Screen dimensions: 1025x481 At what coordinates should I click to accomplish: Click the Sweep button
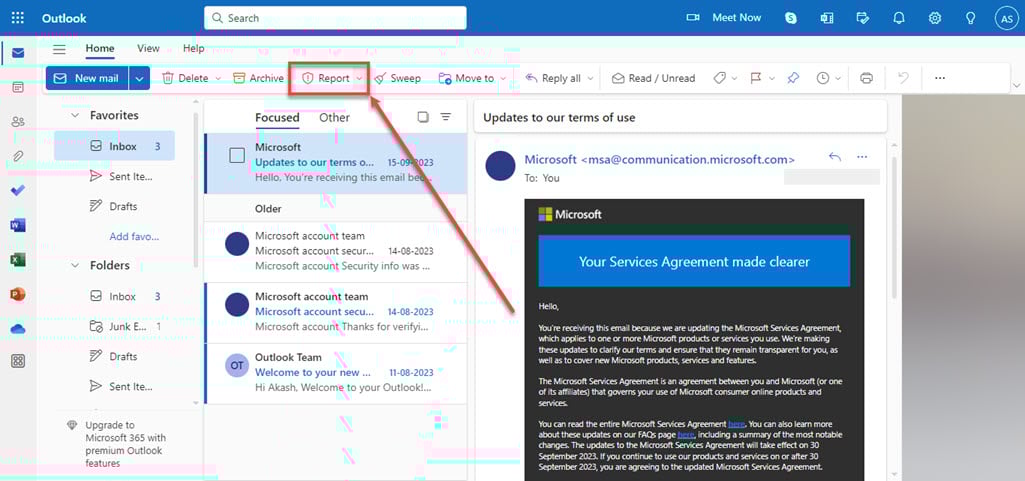(x=397, y=78)
